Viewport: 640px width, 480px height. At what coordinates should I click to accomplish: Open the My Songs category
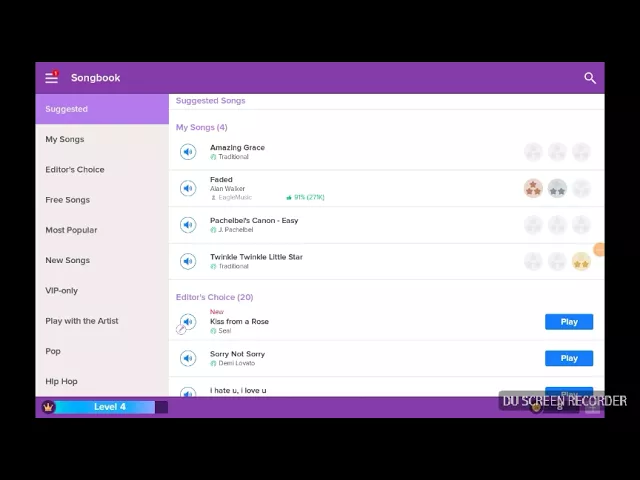[102, 139]
